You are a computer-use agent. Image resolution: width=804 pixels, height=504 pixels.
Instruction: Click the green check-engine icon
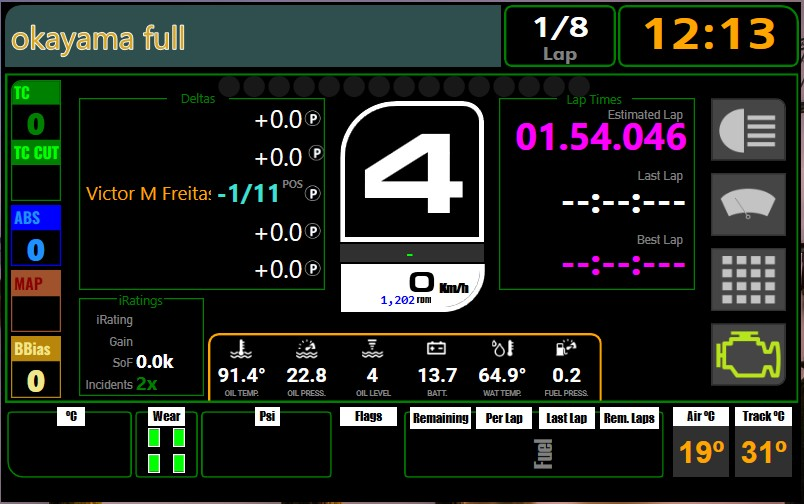[x=748, y=354]
